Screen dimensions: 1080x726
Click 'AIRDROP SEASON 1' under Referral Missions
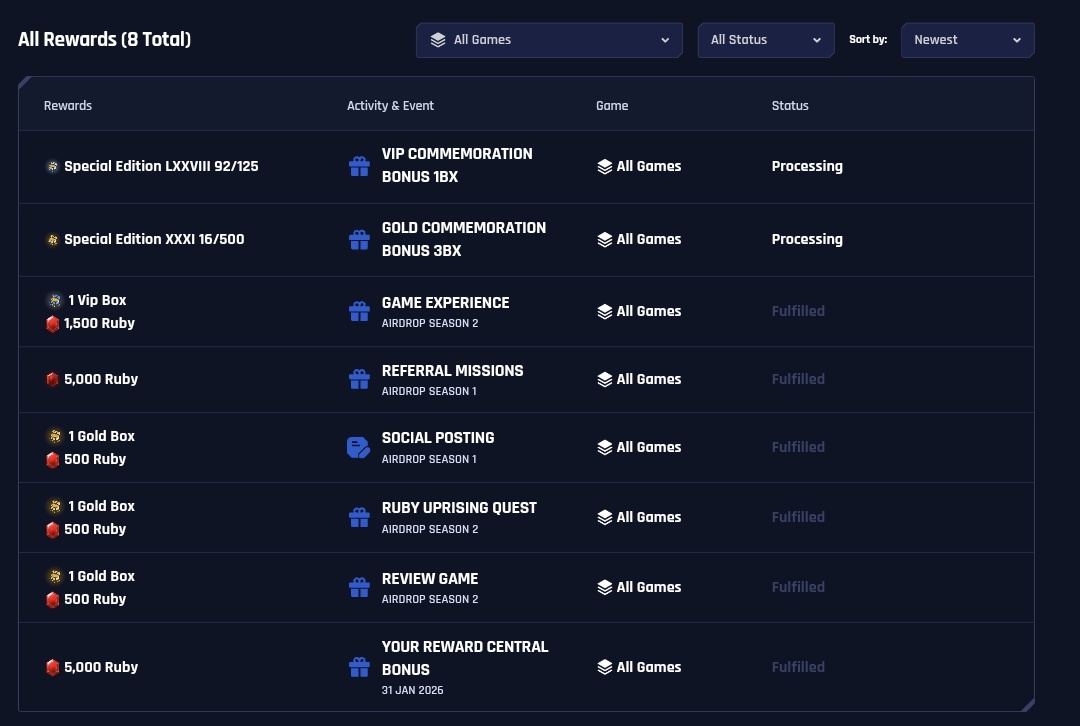click(429, 391)
